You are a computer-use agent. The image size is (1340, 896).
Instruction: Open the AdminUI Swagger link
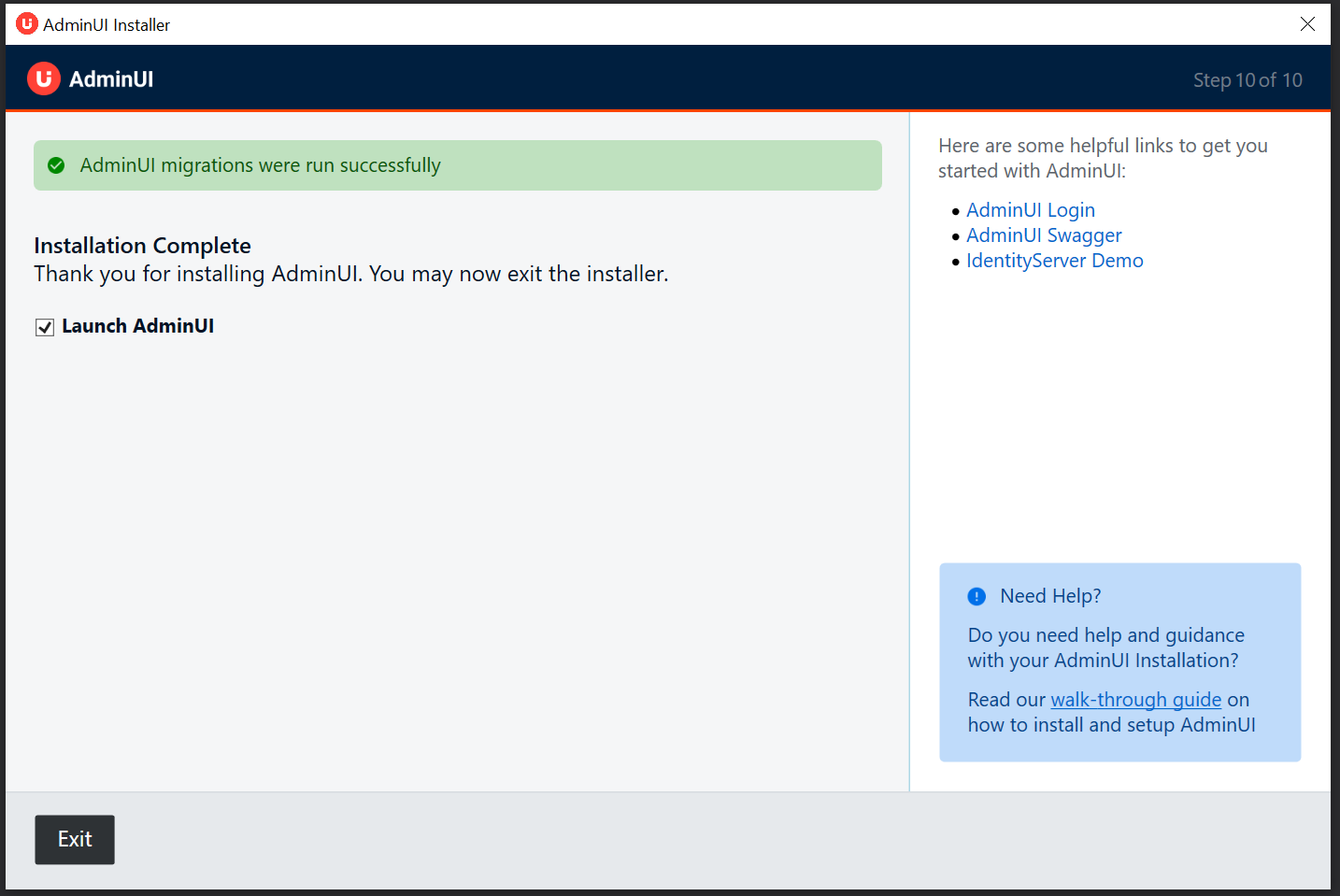1043,235
